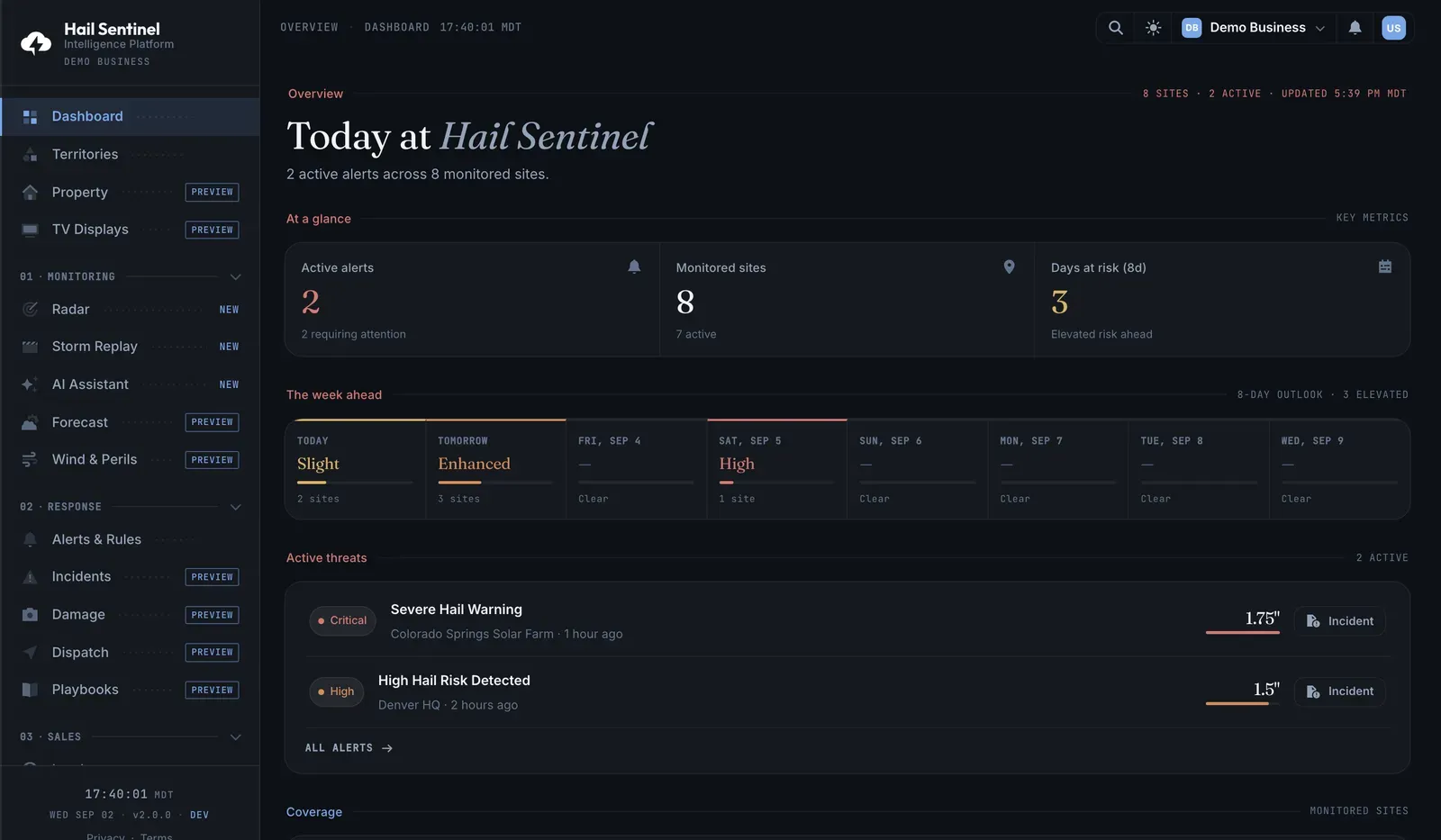Image resolution: width=1441 pixels, height=840 pixels.
Task: Open the search icon in header
Action: [1115, 28]
